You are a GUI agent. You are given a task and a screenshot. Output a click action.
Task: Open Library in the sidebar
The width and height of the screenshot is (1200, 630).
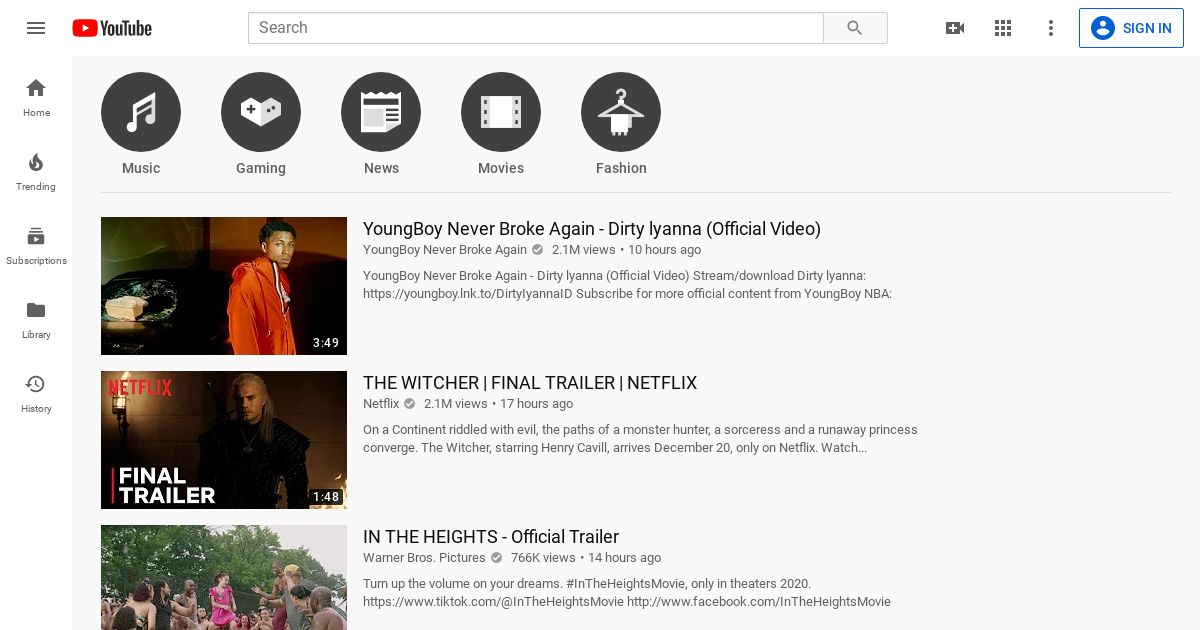click(x=36, y=319)
